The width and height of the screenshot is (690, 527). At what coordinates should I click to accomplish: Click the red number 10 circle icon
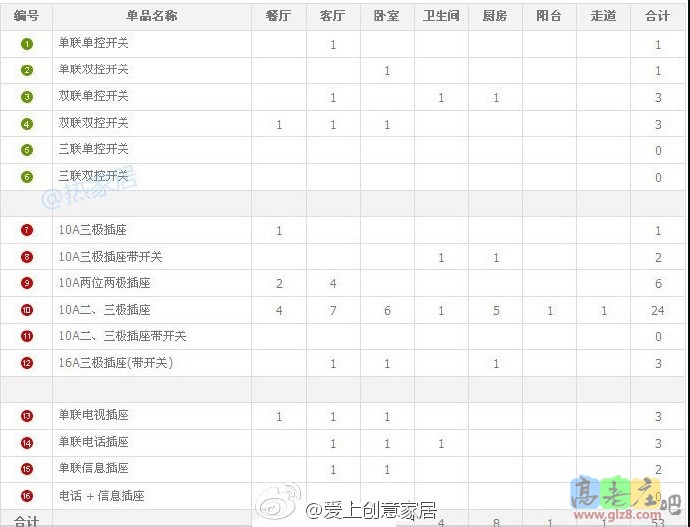click(27, 310)
